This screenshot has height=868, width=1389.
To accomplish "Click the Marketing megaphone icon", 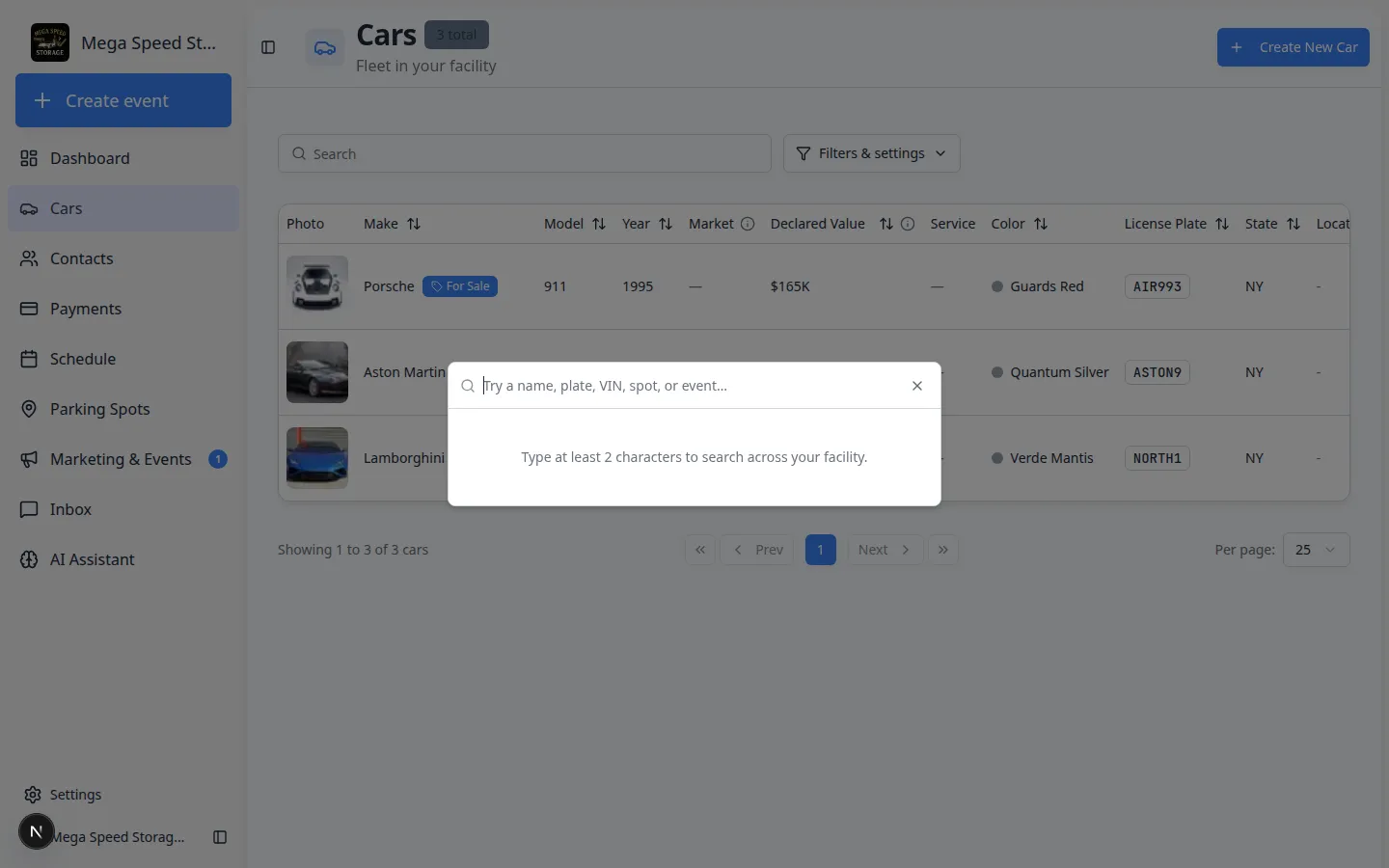I will (x=29, y=459).
